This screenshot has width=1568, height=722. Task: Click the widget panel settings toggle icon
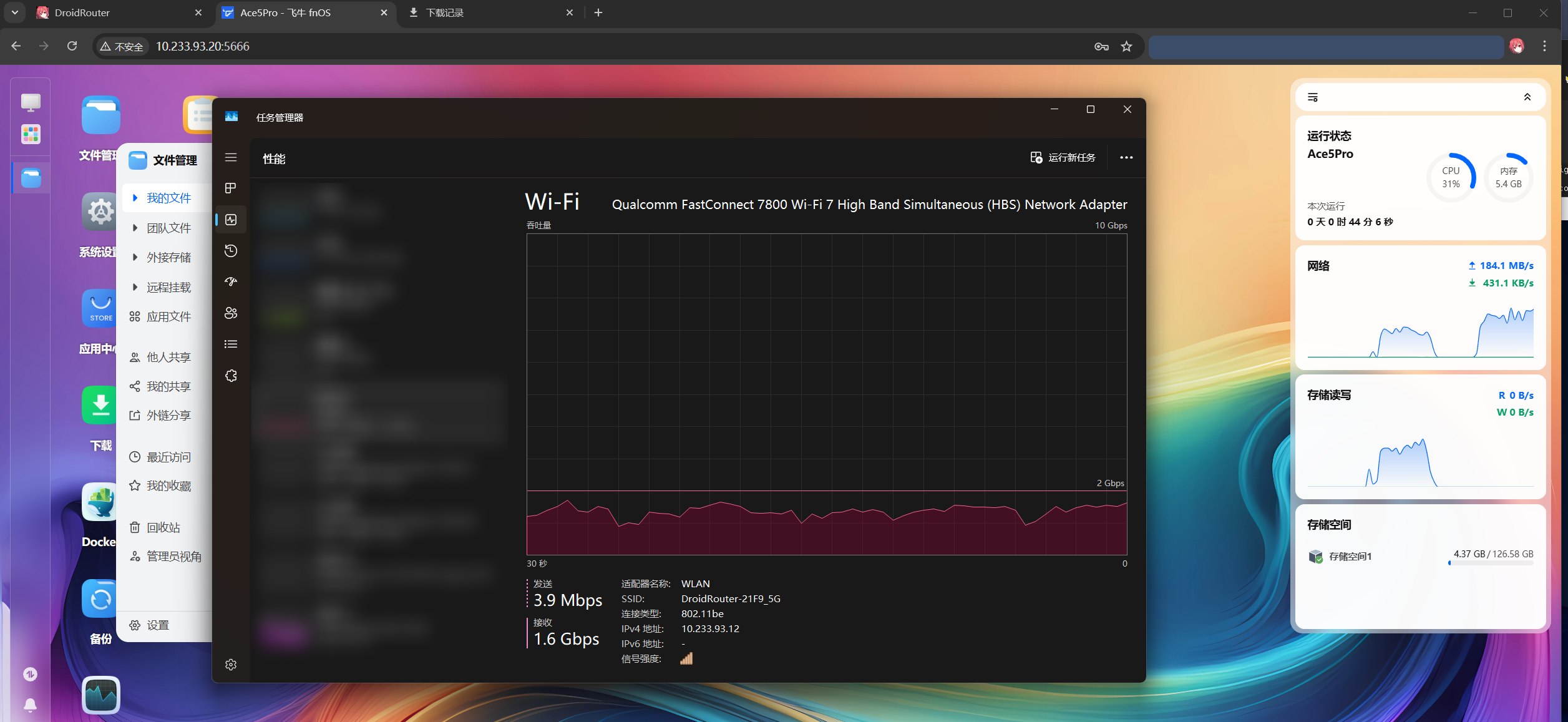(1313, 97)
